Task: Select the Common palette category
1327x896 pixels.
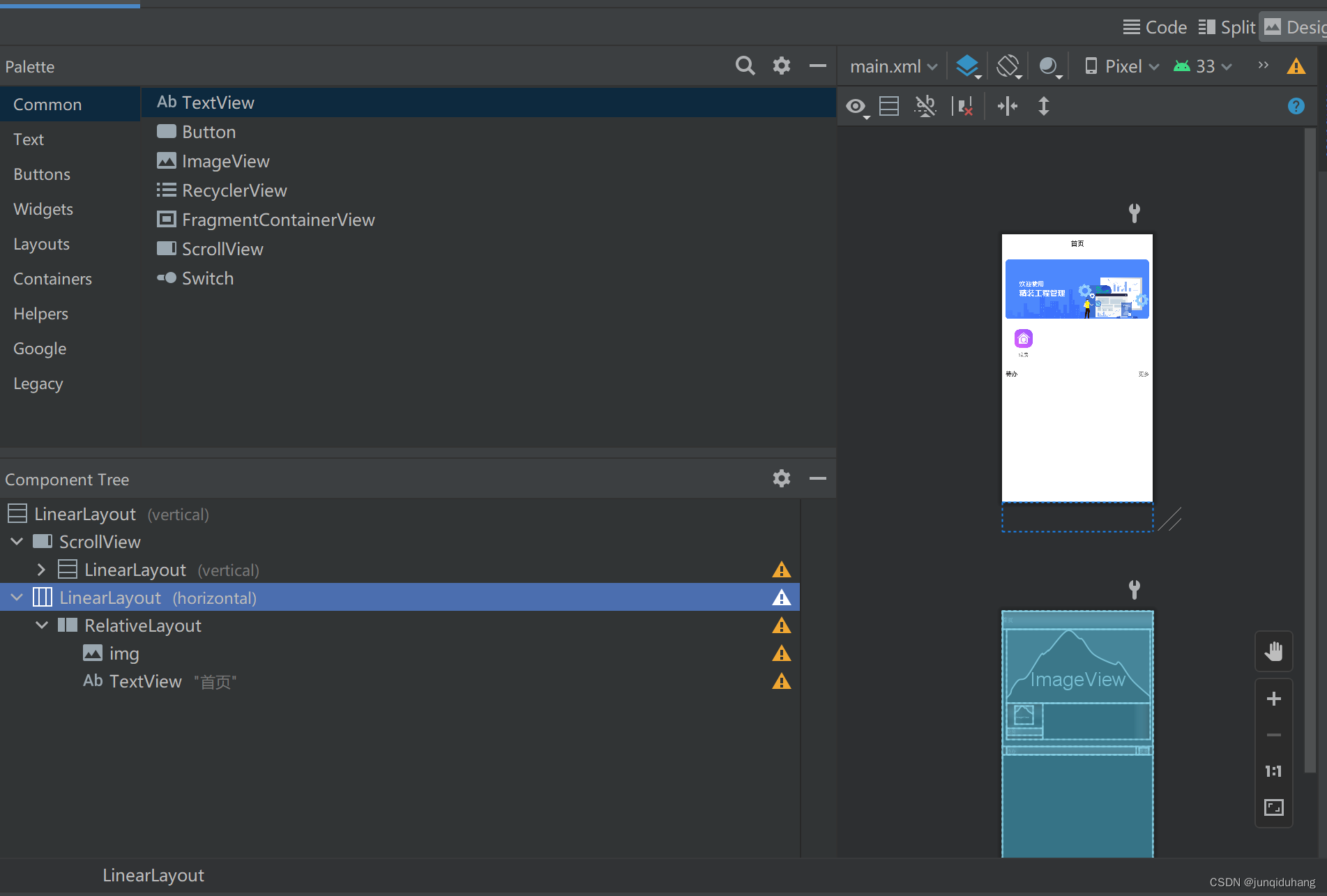Action: tap(70, 105)
